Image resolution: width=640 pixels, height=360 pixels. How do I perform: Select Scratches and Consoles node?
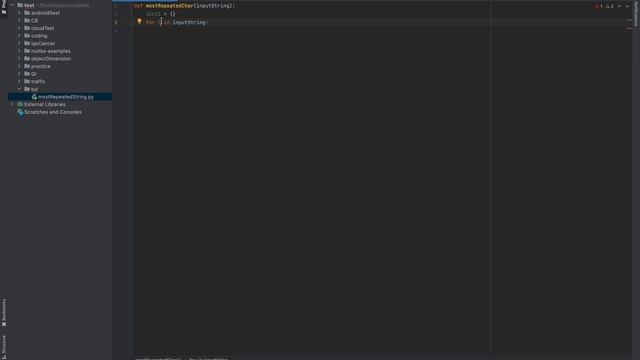click(53, 112)
